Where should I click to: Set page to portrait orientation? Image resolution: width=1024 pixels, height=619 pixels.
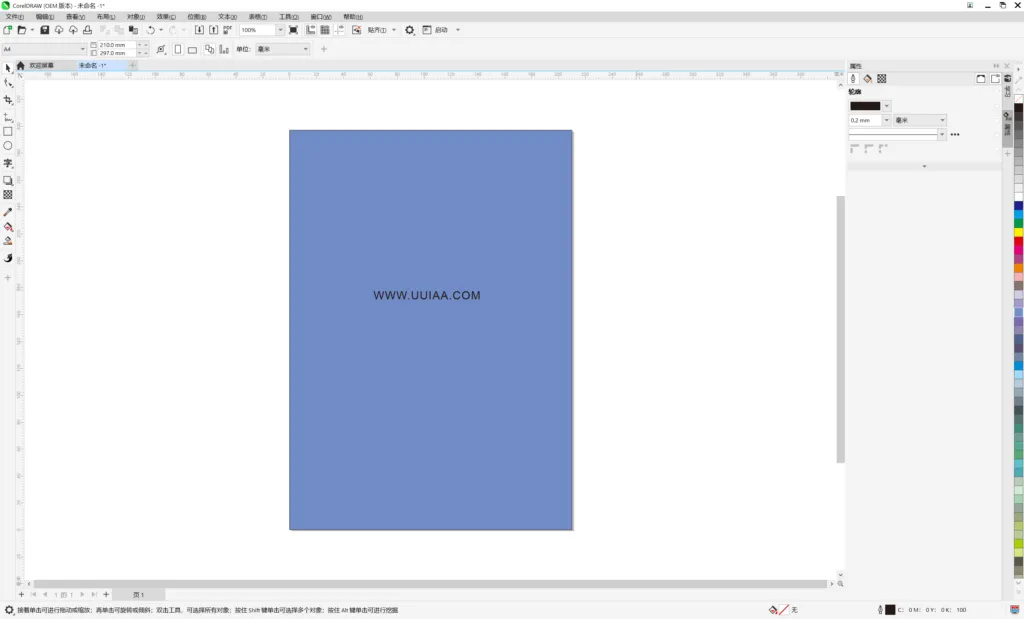(x=178, y=49)
